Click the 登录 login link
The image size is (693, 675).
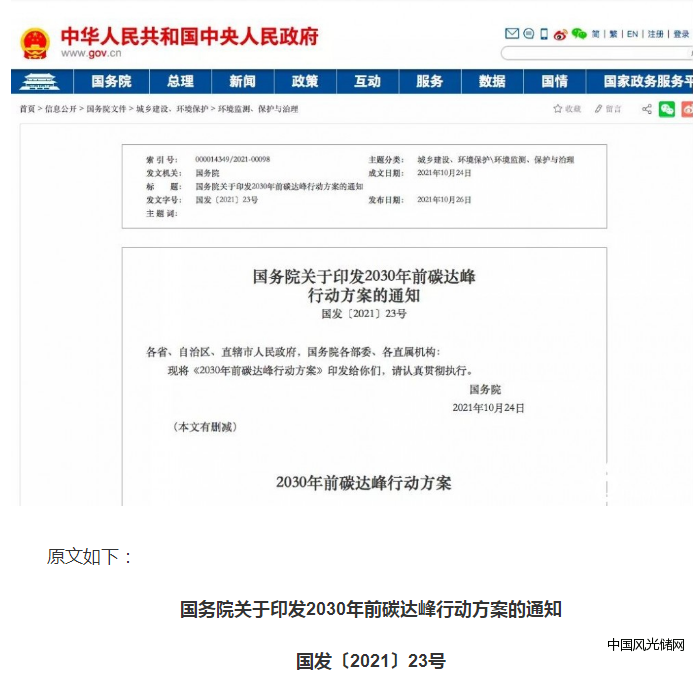click(681, 34)
